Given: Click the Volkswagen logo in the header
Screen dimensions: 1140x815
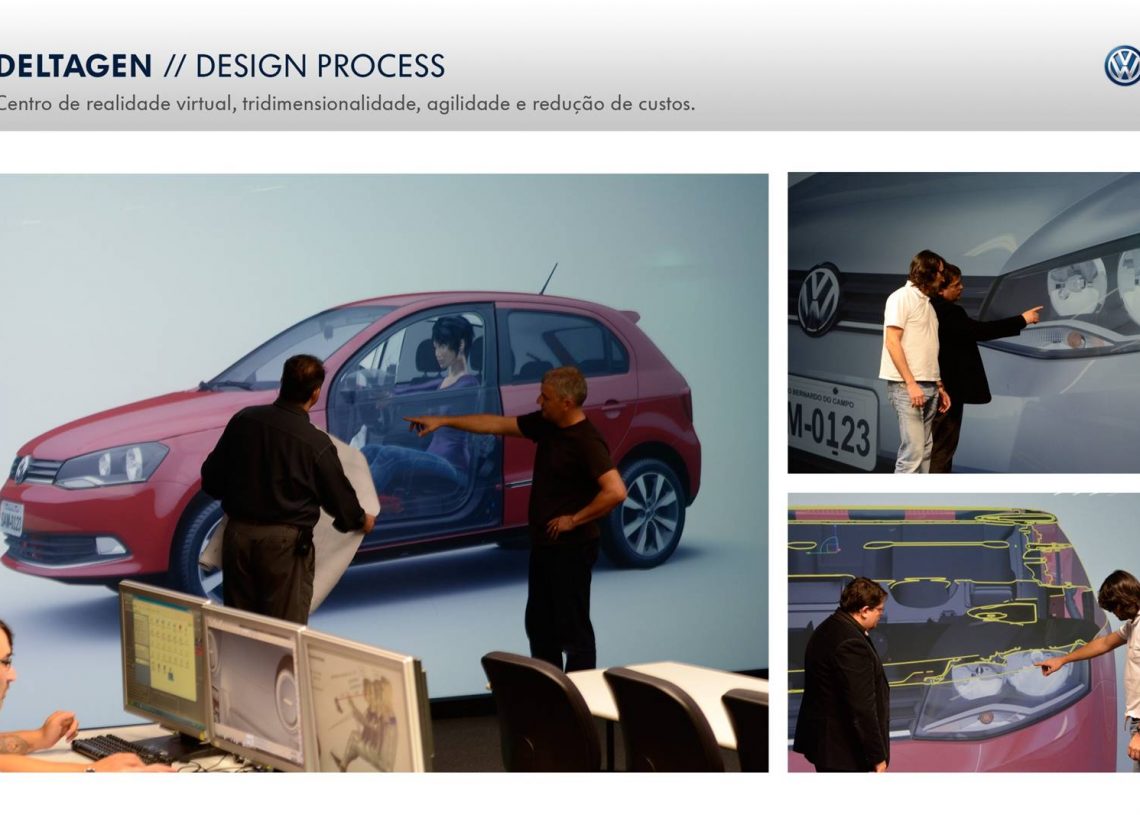Looking at the screenshot, I should 1121,66.
